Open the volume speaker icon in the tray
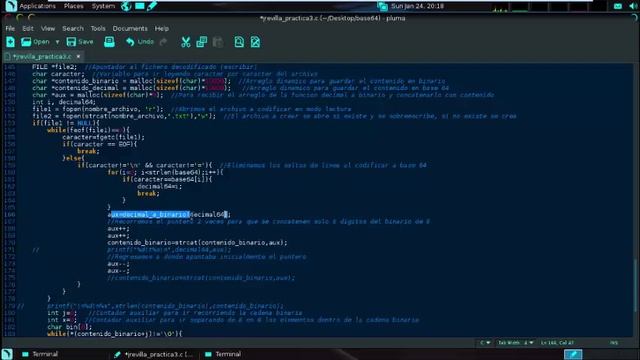Screen dimensions: 640x360 click(633, 6)
